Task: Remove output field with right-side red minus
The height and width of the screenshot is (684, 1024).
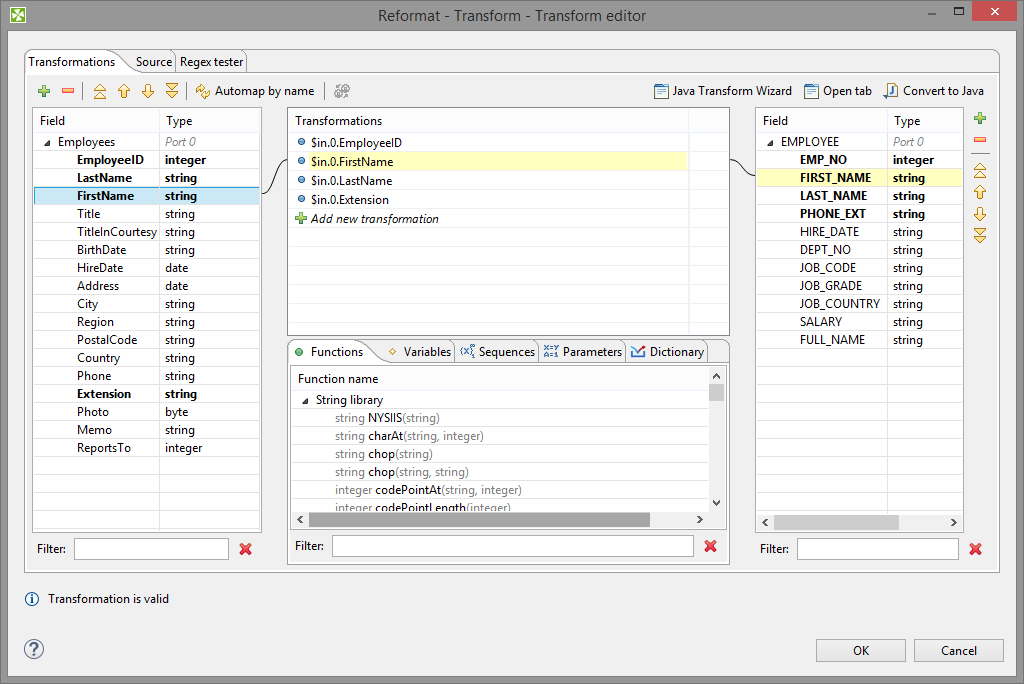Action: [980, 140]
